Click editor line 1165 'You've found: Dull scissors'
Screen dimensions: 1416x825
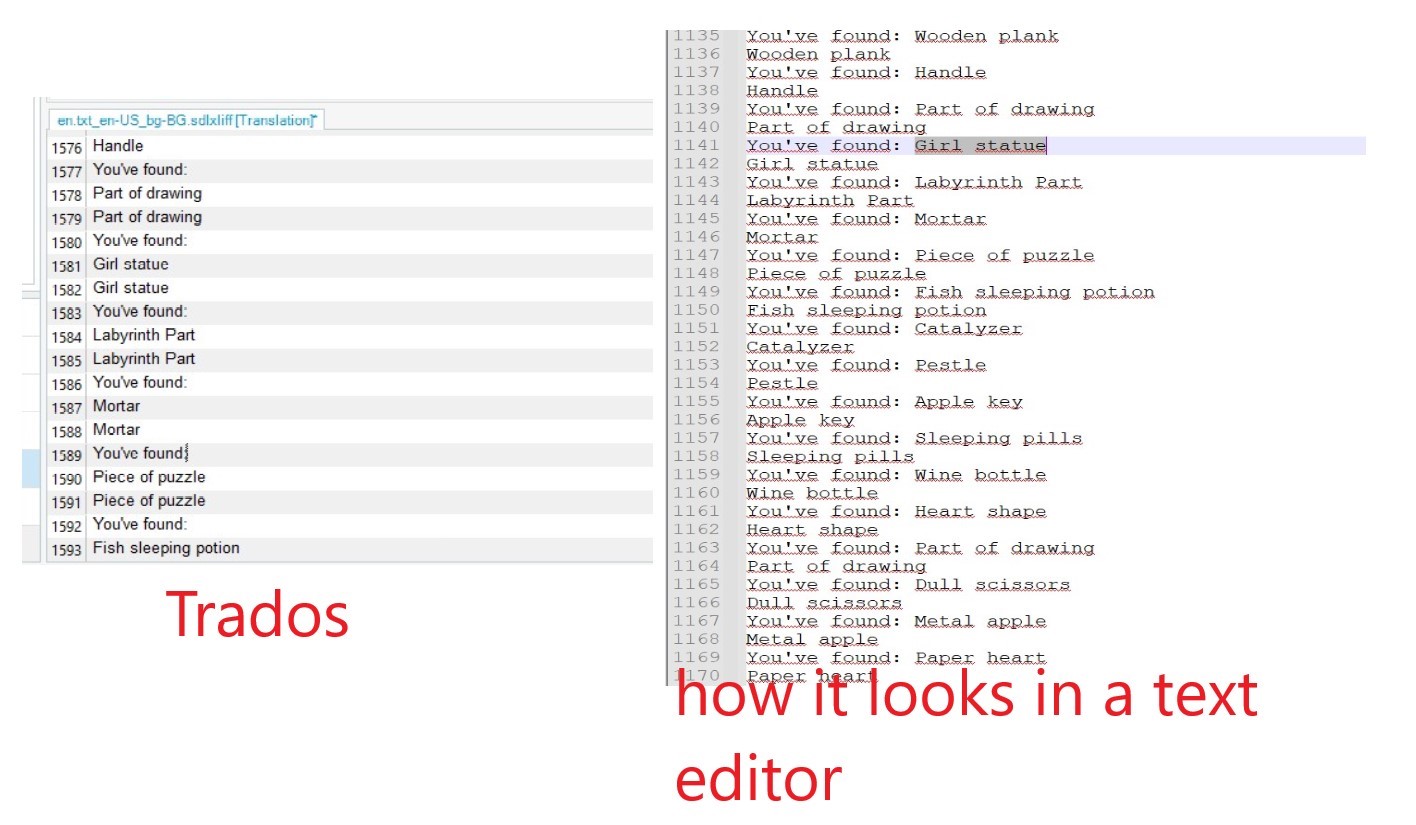pyautogui.click(x=908, y=584)
